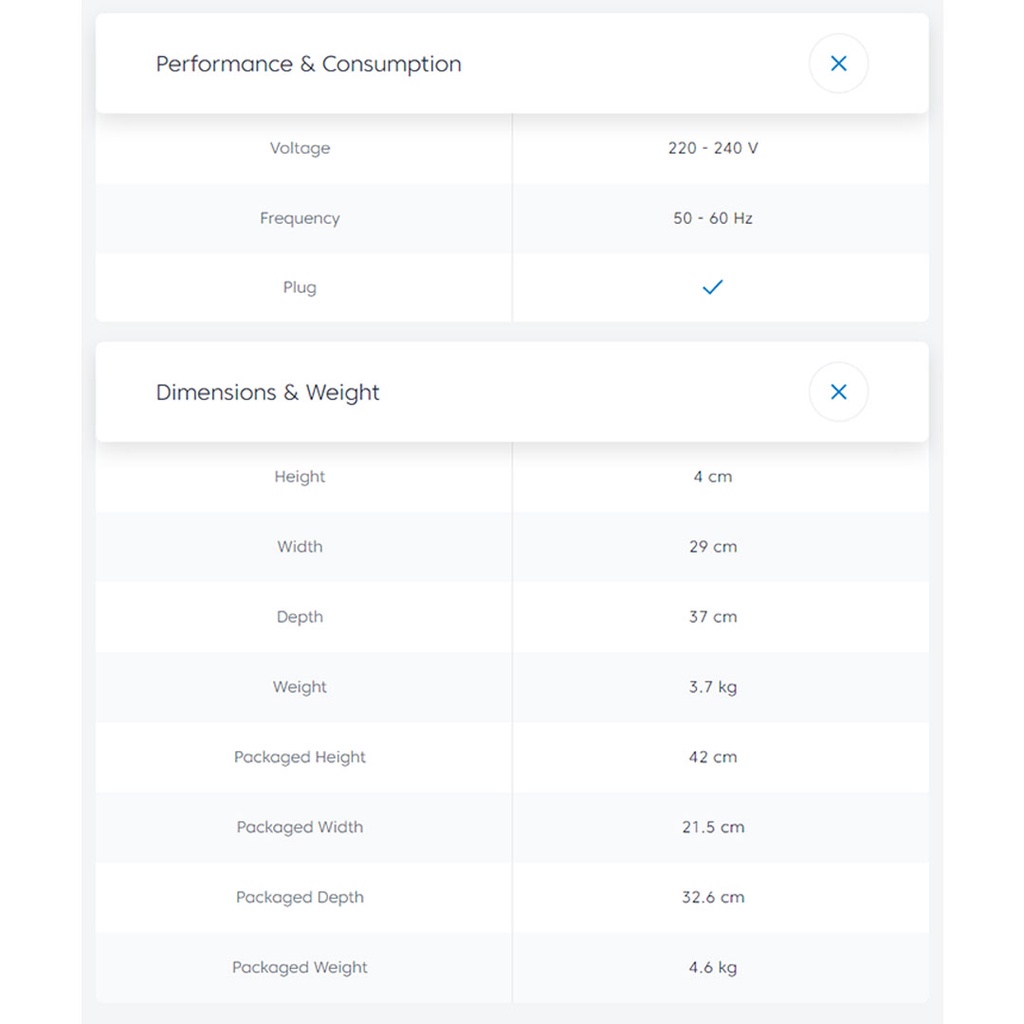Select the 29 cm width value
The width and height of the screenshot is (1024, 1024).
(713, 547)
